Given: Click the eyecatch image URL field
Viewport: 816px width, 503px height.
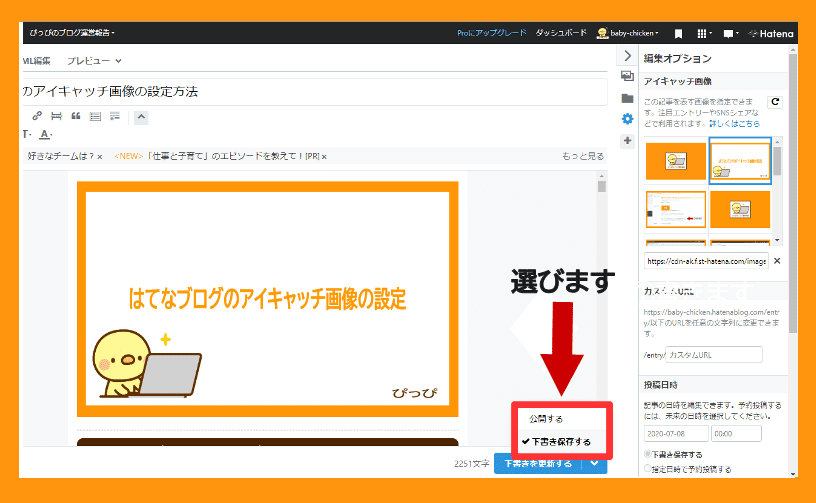Looking at the screenshot, I should 706,261.
